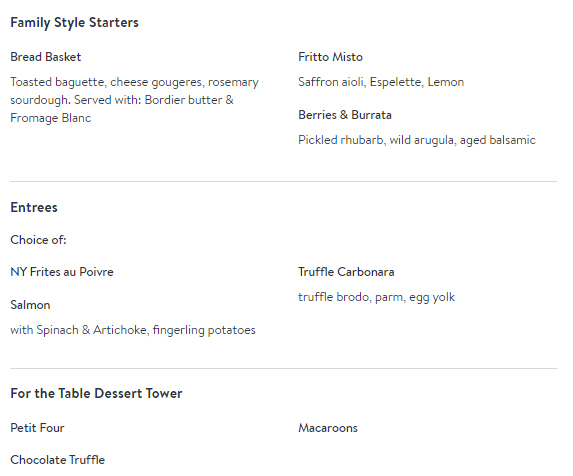The width and height of the screenshot is (573, 476).
Task: Click the Entrees section heading
Action: (34, 207)
